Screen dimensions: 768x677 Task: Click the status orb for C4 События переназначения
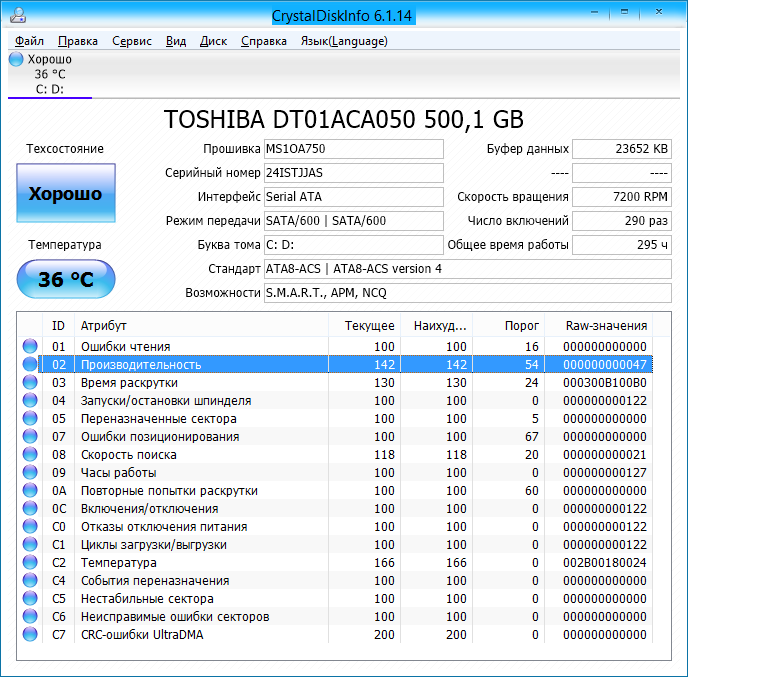30,580
